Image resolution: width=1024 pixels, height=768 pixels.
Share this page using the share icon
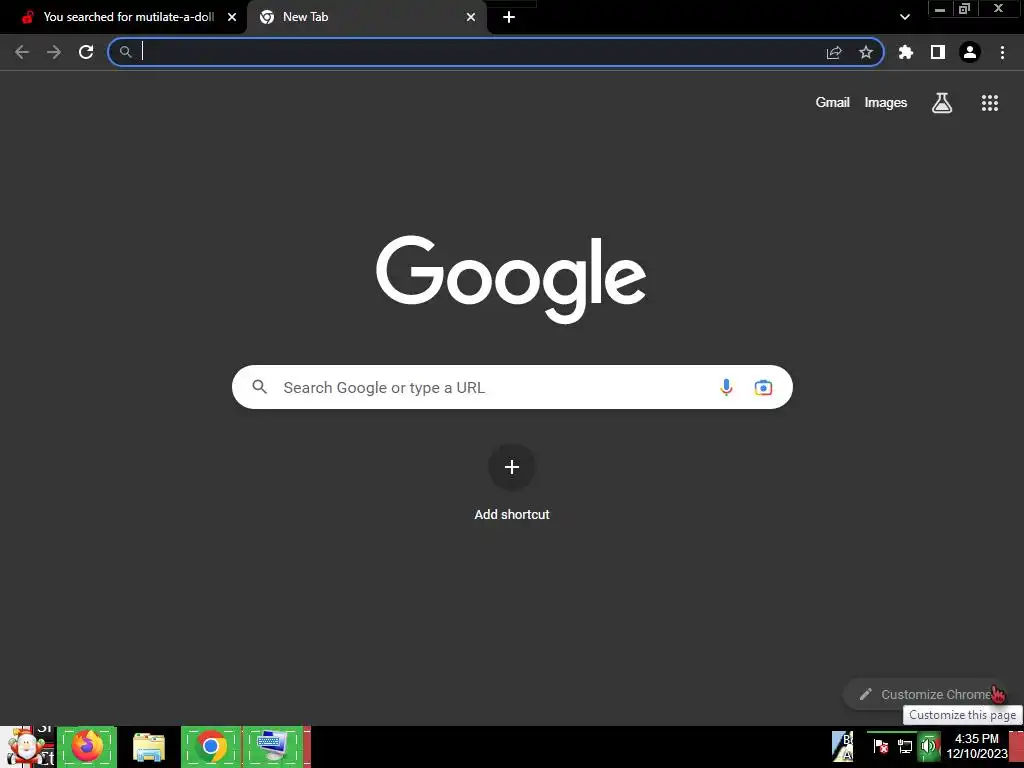834,52
